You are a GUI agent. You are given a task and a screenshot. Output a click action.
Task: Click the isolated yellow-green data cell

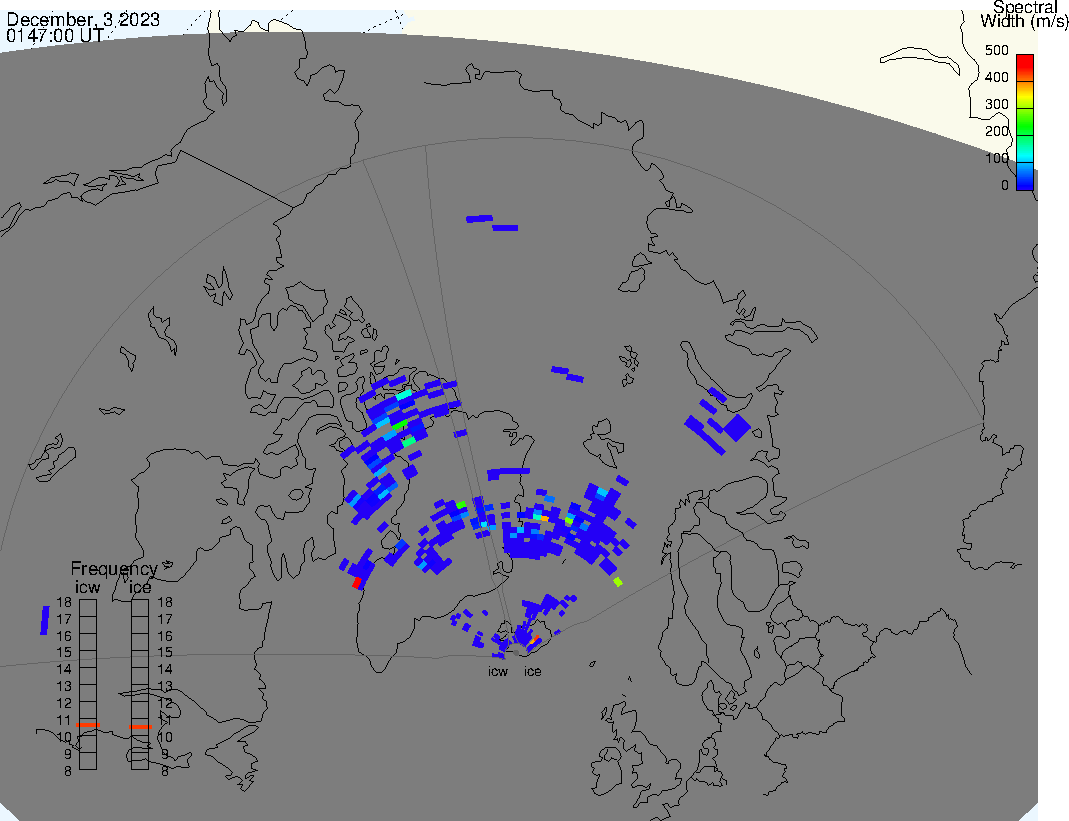coord(618,581)
